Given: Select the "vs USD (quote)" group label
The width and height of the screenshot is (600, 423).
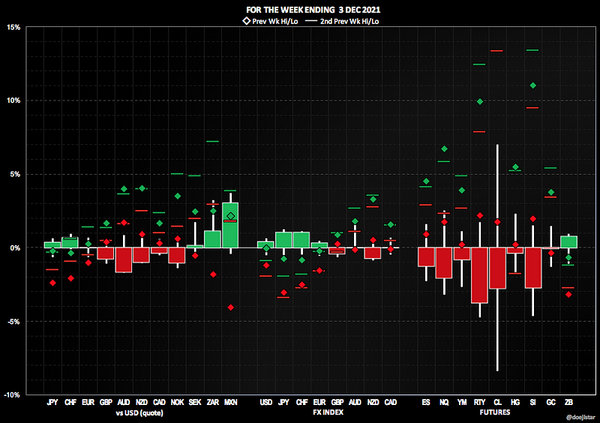Looking at the screenshot, I should coord(140,412).
